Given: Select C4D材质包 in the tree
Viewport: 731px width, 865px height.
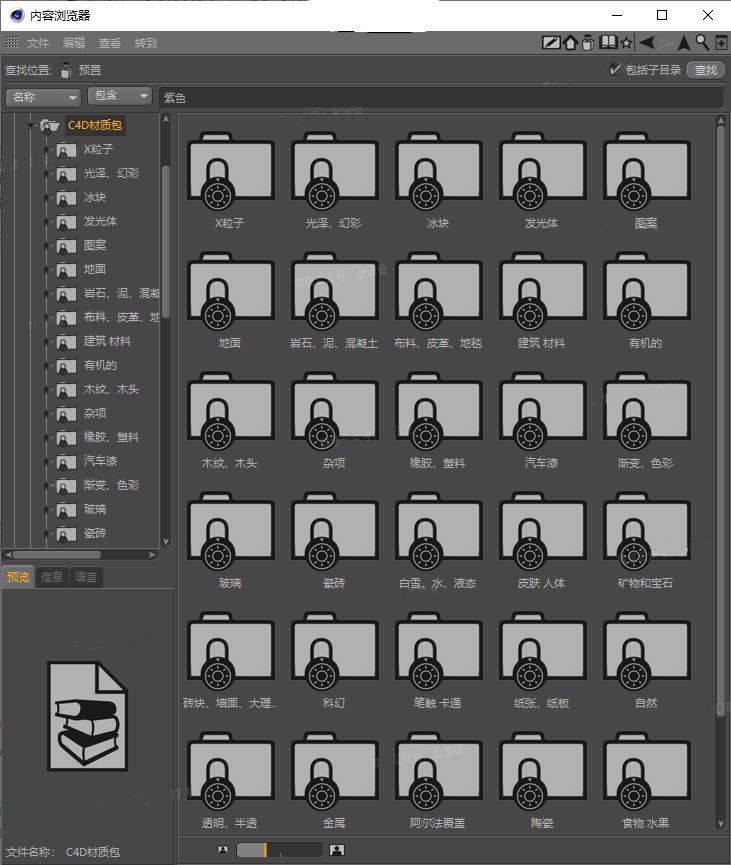Looking at the screenshot, I should click(95, 125).
